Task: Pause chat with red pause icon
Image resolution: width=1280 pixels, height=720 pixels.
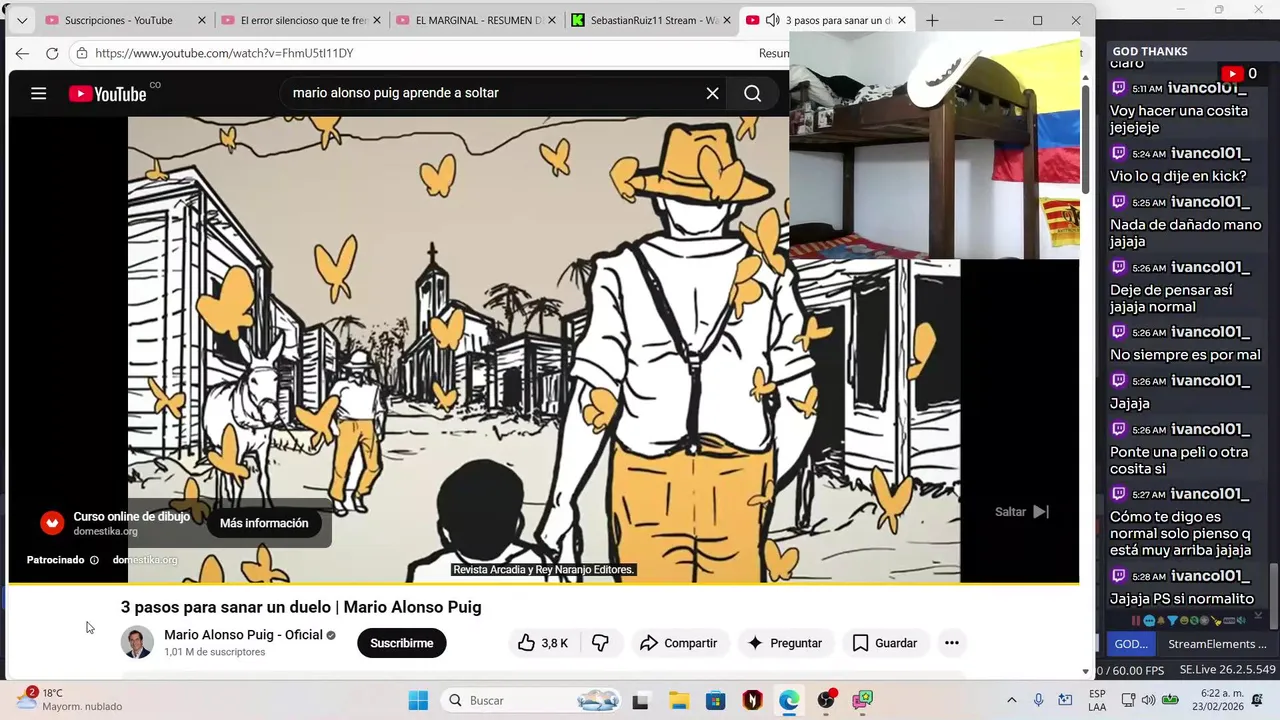Action: 1136,621
